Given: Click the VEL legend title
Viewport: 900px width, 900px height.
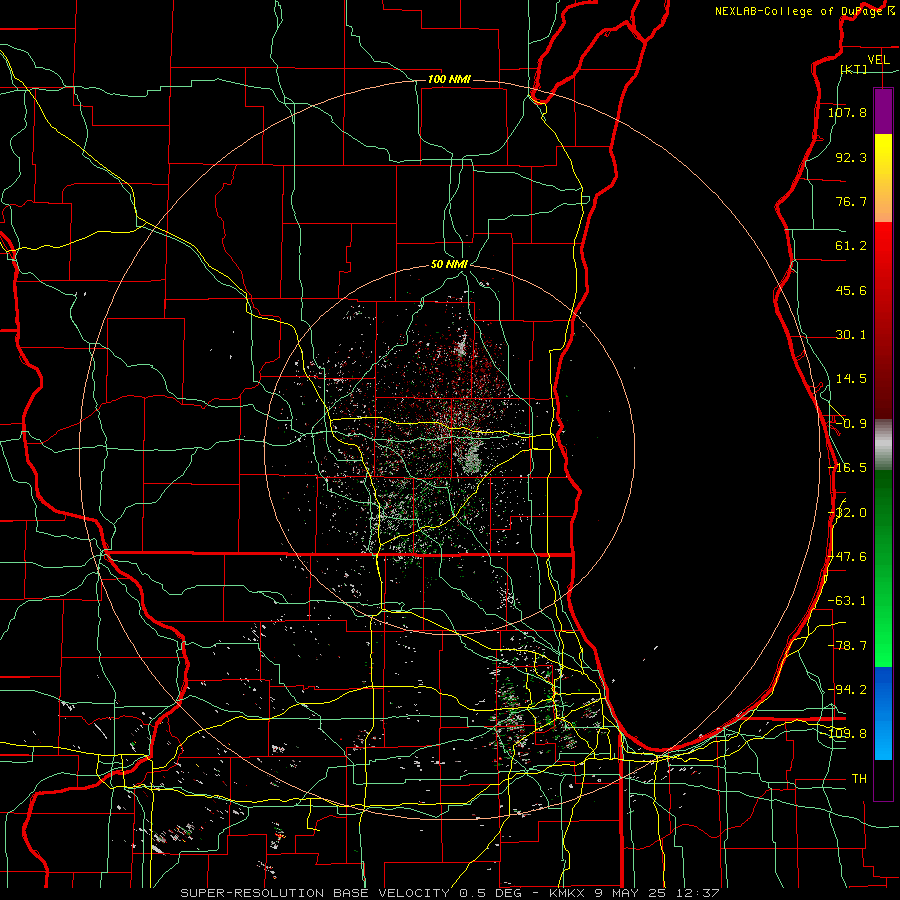Looking at the screenshot, I should (x=878, y=60).
